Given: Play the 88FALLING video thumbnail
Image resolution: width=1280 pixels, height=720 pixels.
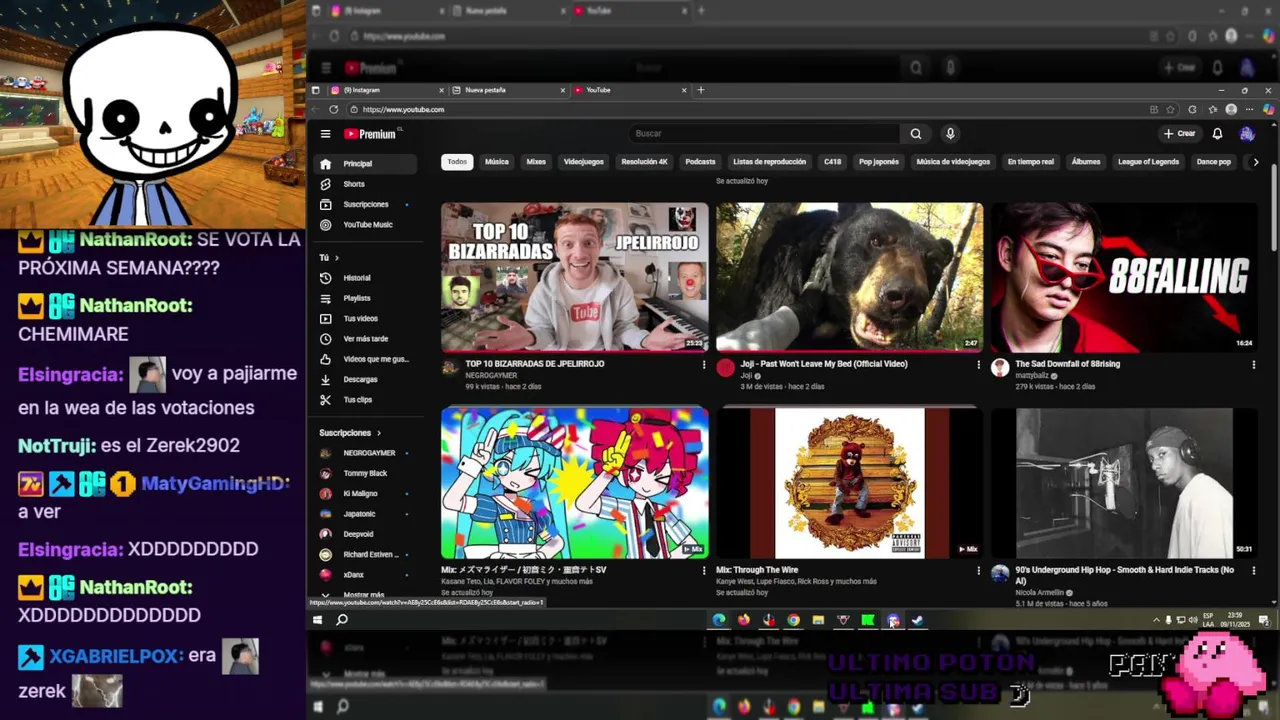Looking at the screenshot, I should [1125, 277].
